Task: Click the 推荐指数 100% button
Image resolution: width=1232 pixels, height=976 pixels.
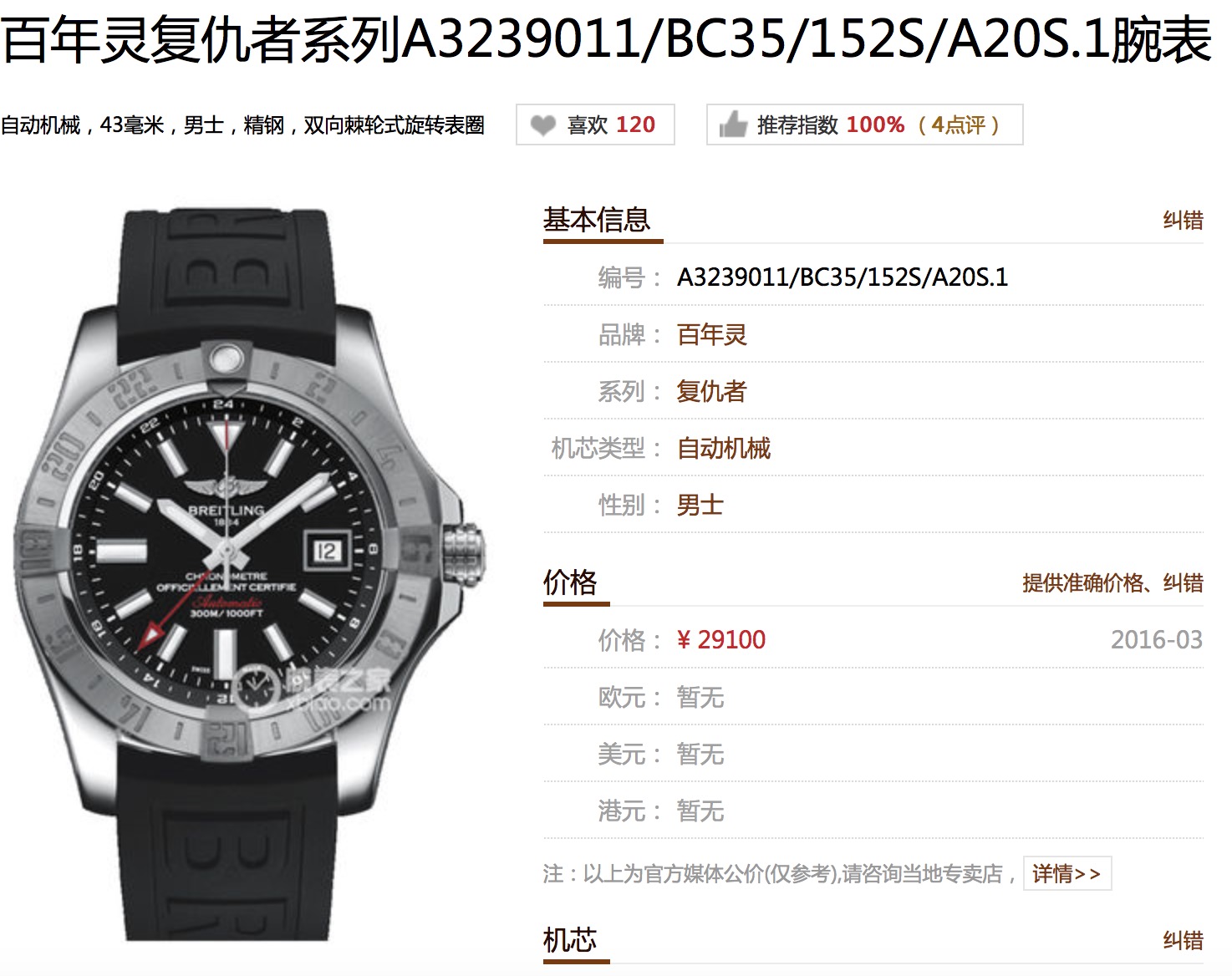Action: coord(864,125)
